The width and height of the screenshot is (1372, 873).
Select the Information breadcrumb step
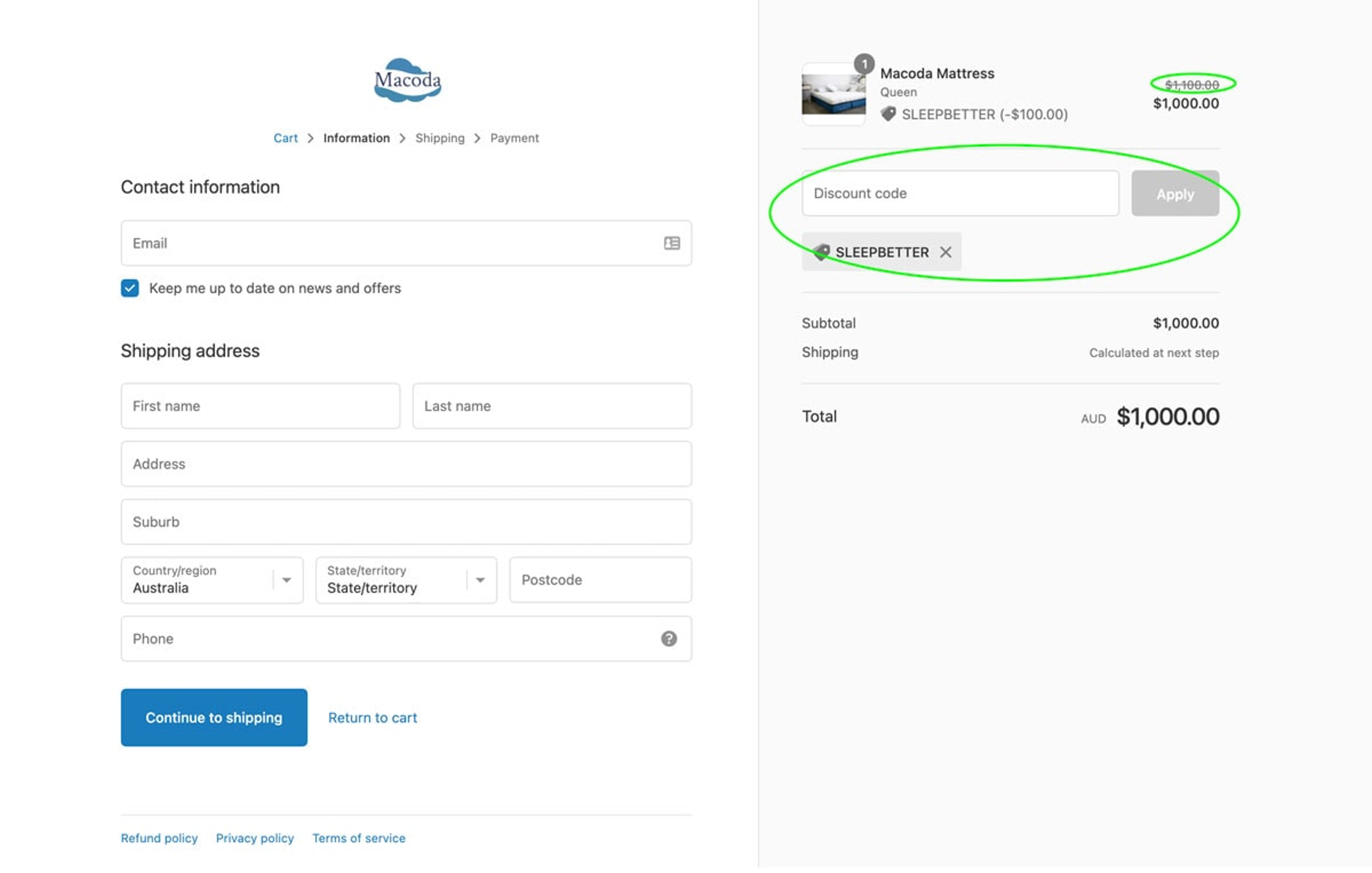click(357, 138)
